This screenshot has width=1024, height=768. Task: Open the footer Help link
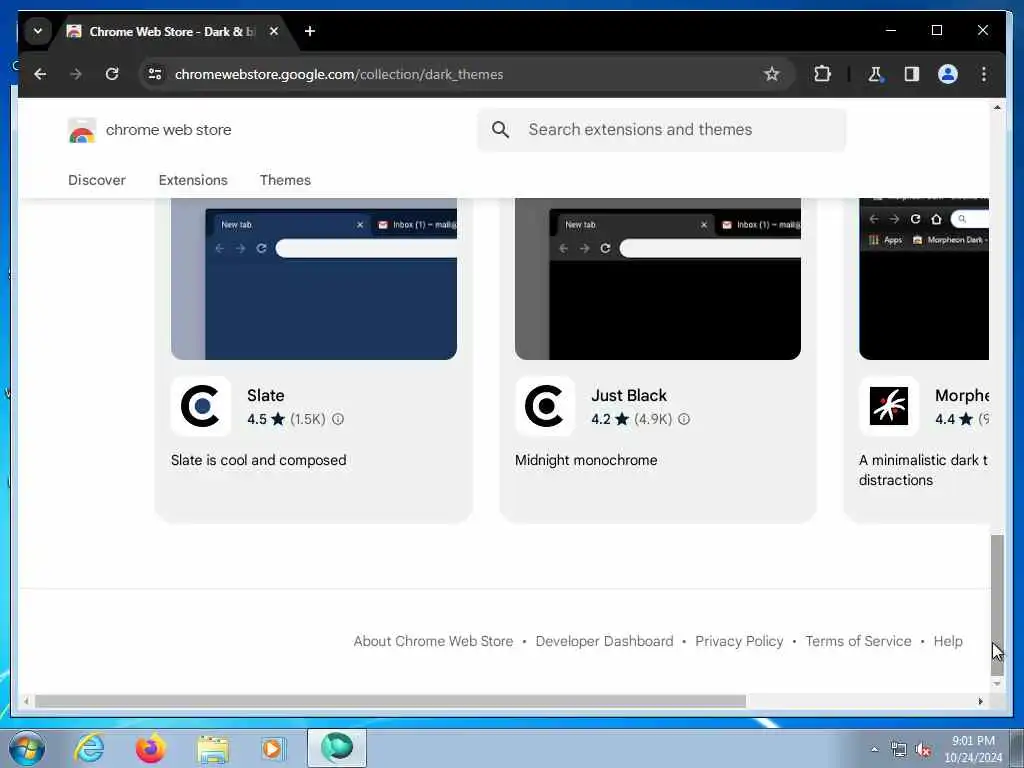948,641
